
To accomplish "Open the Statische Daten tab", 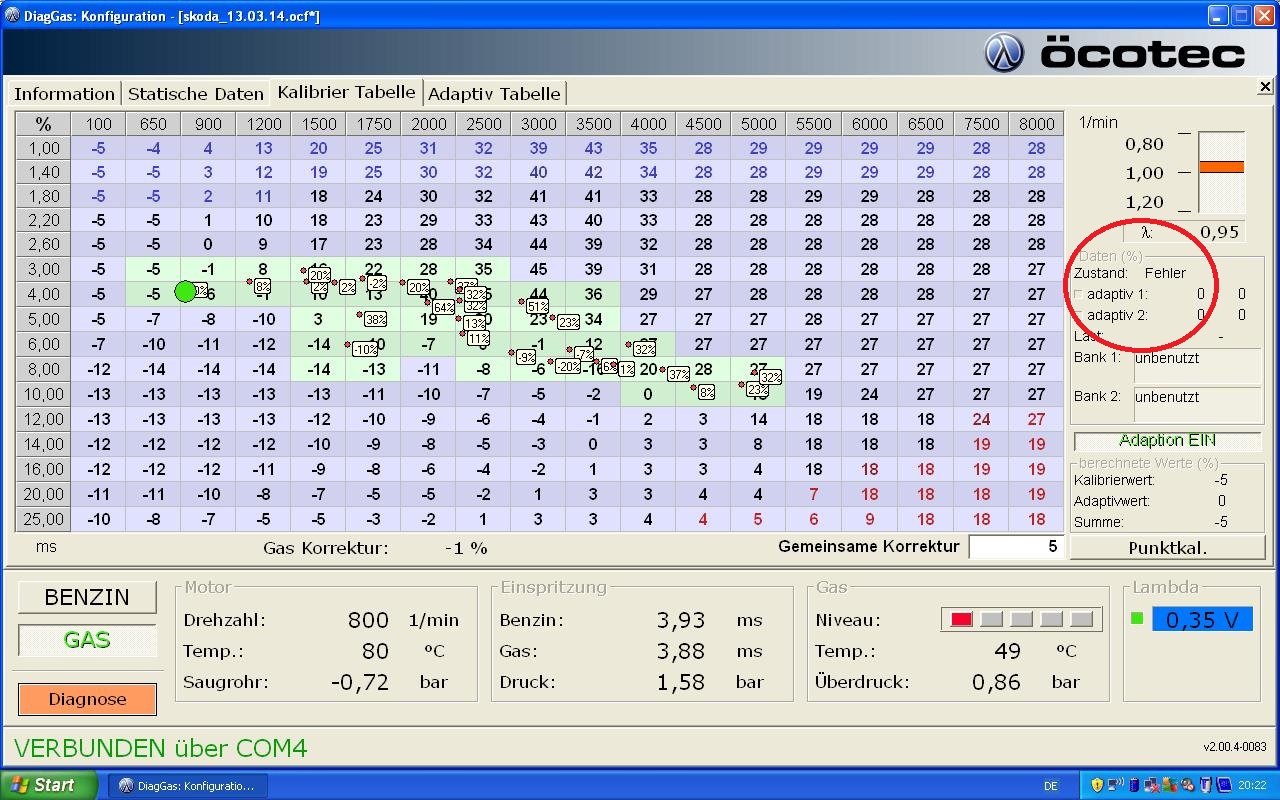I will (x=196, y=94).
